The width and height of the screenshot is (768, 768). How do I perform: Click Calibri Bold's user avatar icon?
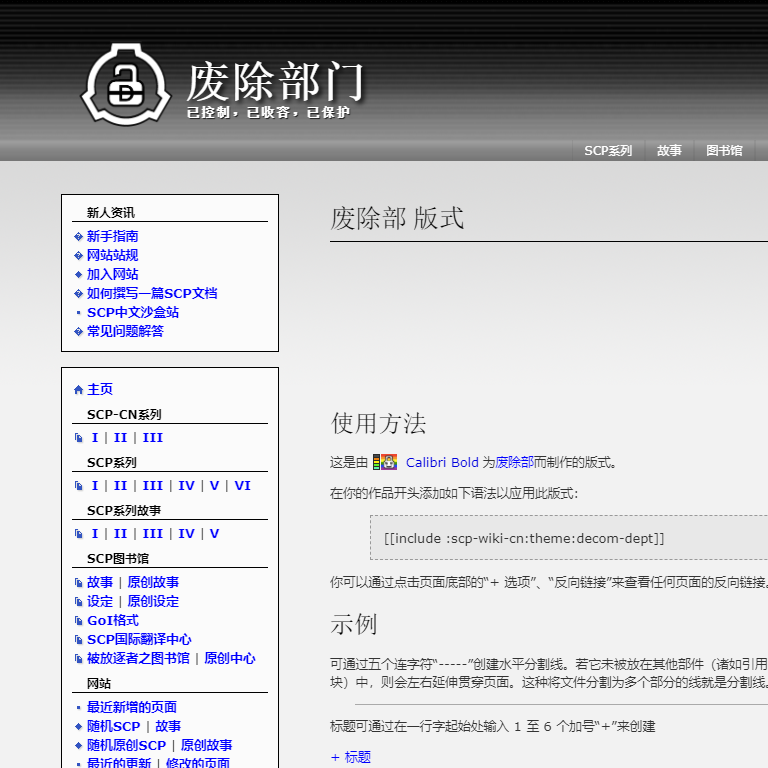click(x=385, y=462)
